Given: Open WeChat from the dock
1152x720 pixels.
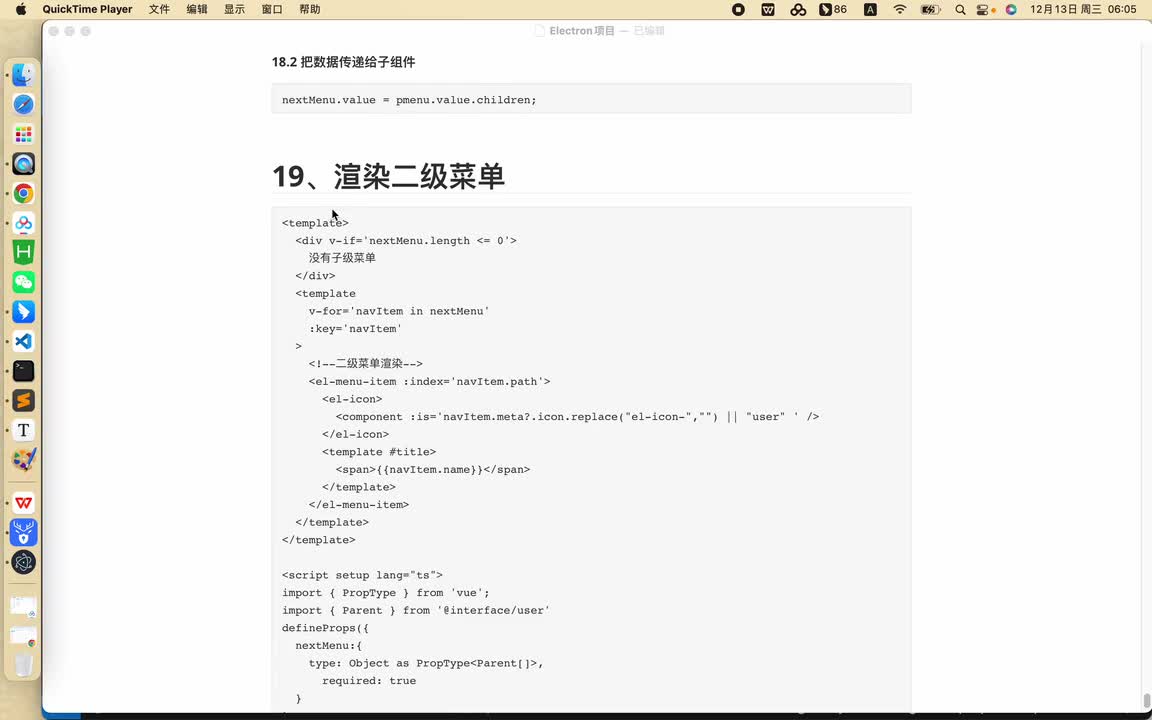Looking at the screenshot, I should [24, 282].
